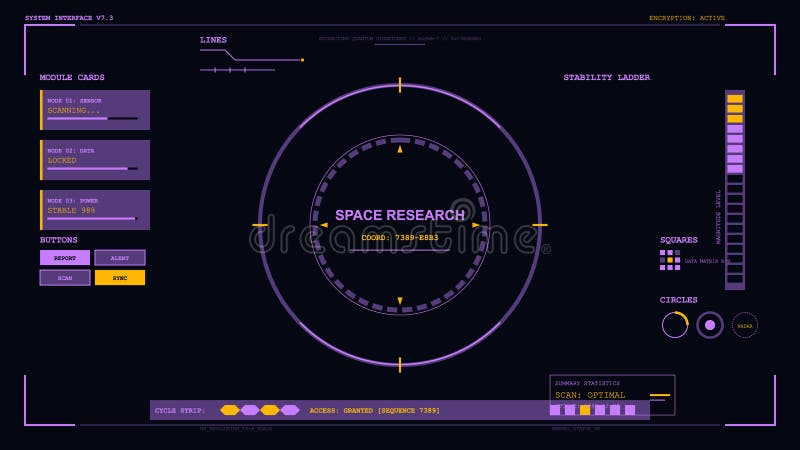Select the last purple hexagon in Cycle Strip
The height and width of the screenshot is (450, 800).
point(290,410)
